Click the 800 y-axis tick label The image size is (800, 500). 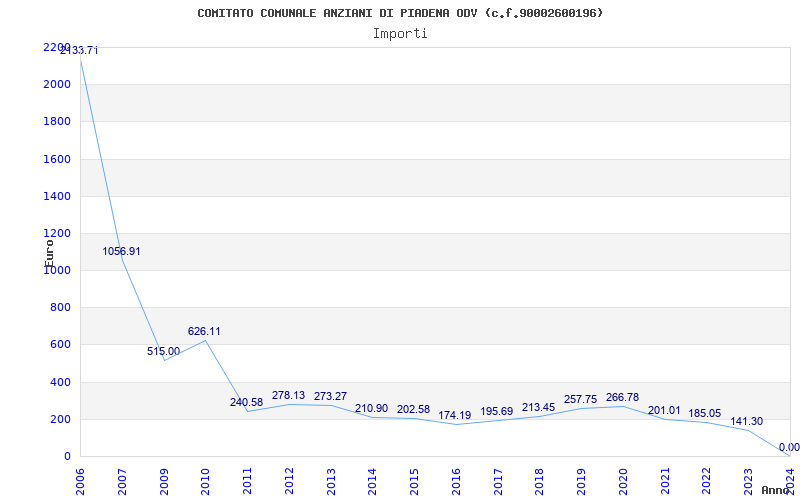tap(60, 308)
